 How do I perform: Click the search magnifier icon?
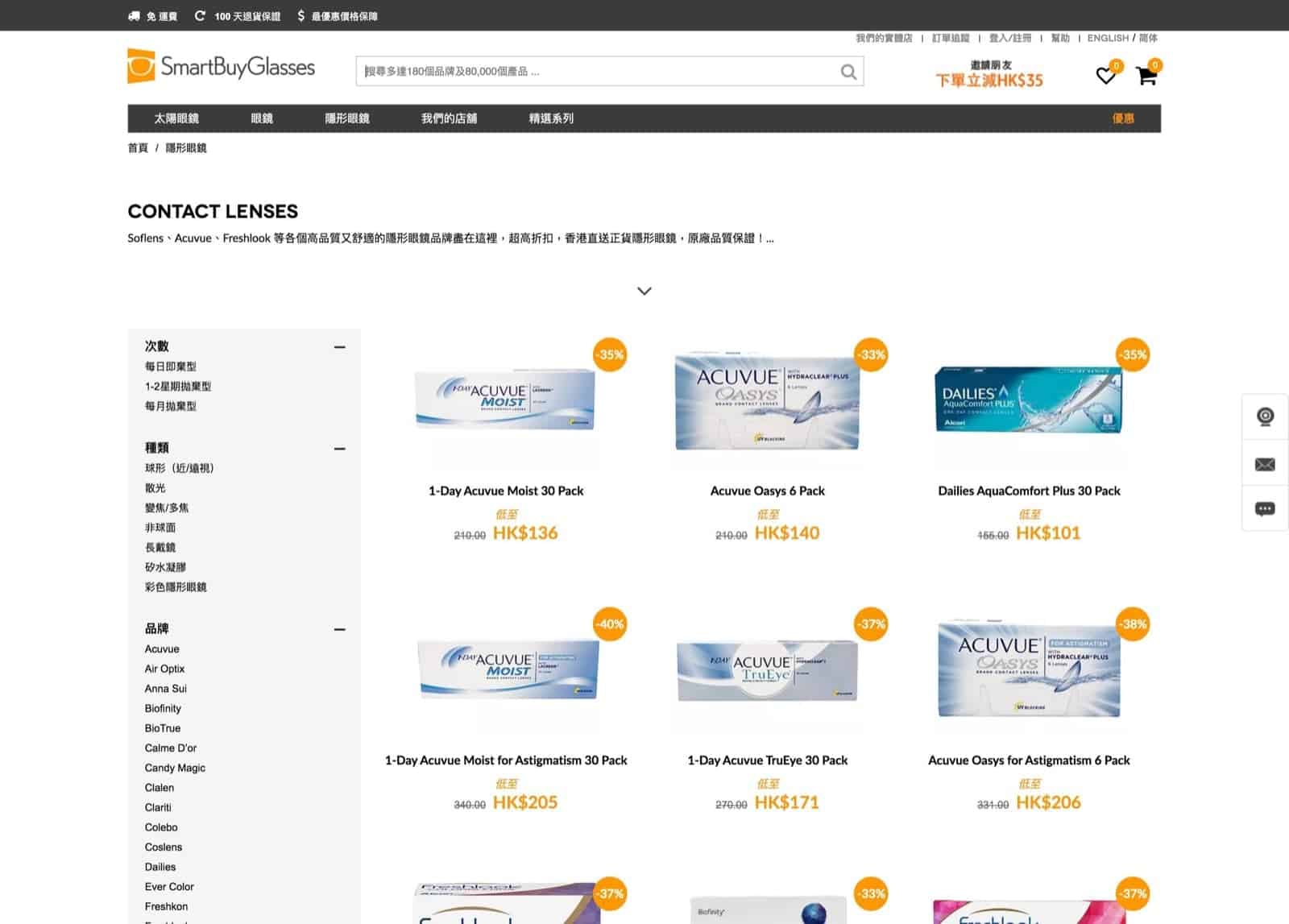(x=848, y=72)
